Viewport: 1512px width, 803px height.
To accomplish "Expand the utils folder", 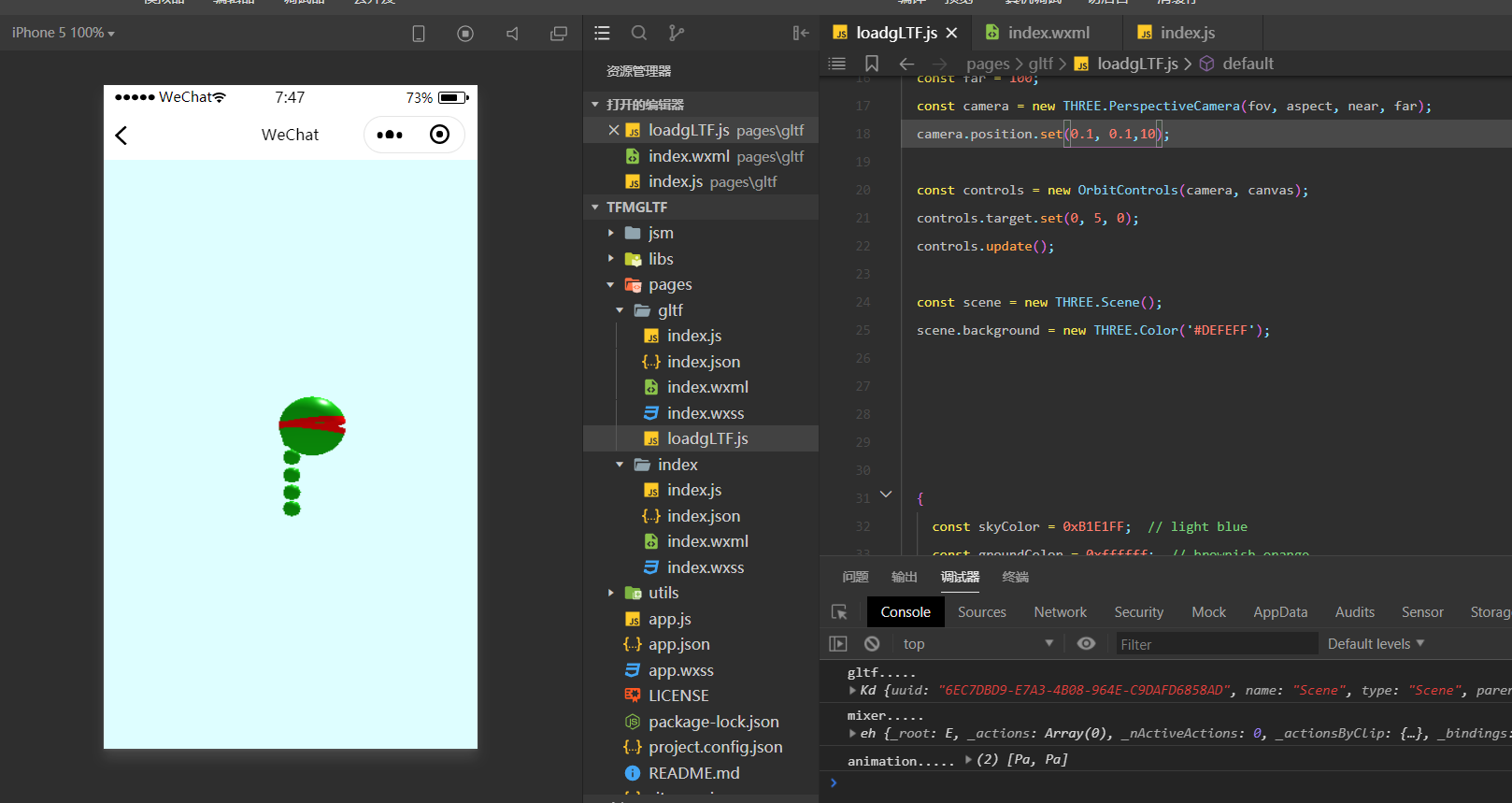I will 611,593.
